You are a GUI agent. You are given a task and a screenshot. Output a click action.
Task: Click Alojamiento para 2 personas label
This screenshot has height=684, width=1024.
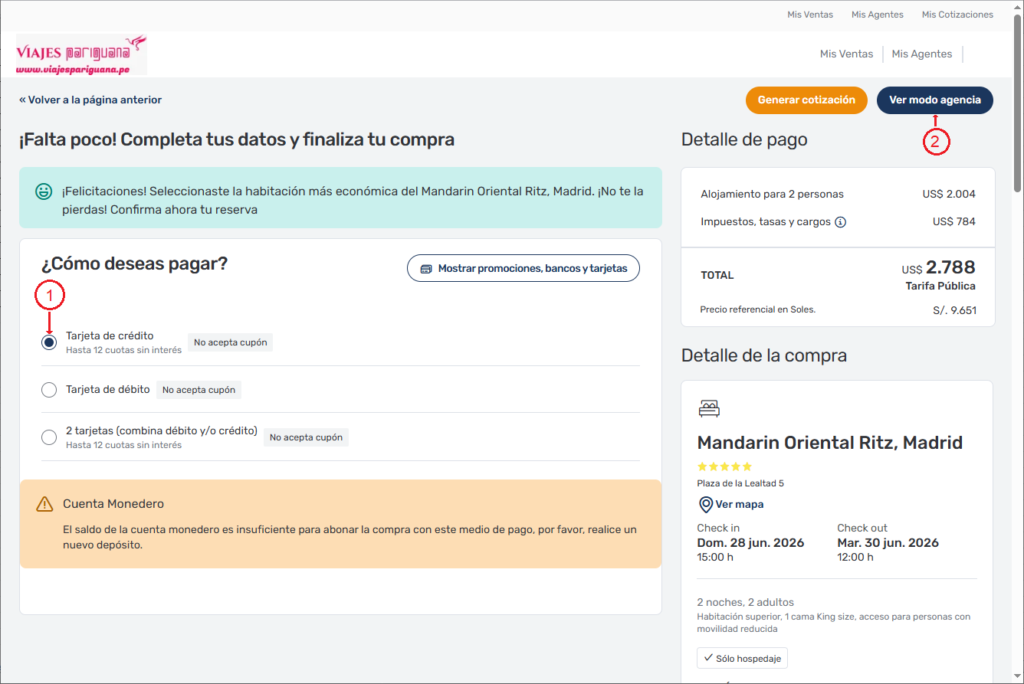[x=772, y=194]
